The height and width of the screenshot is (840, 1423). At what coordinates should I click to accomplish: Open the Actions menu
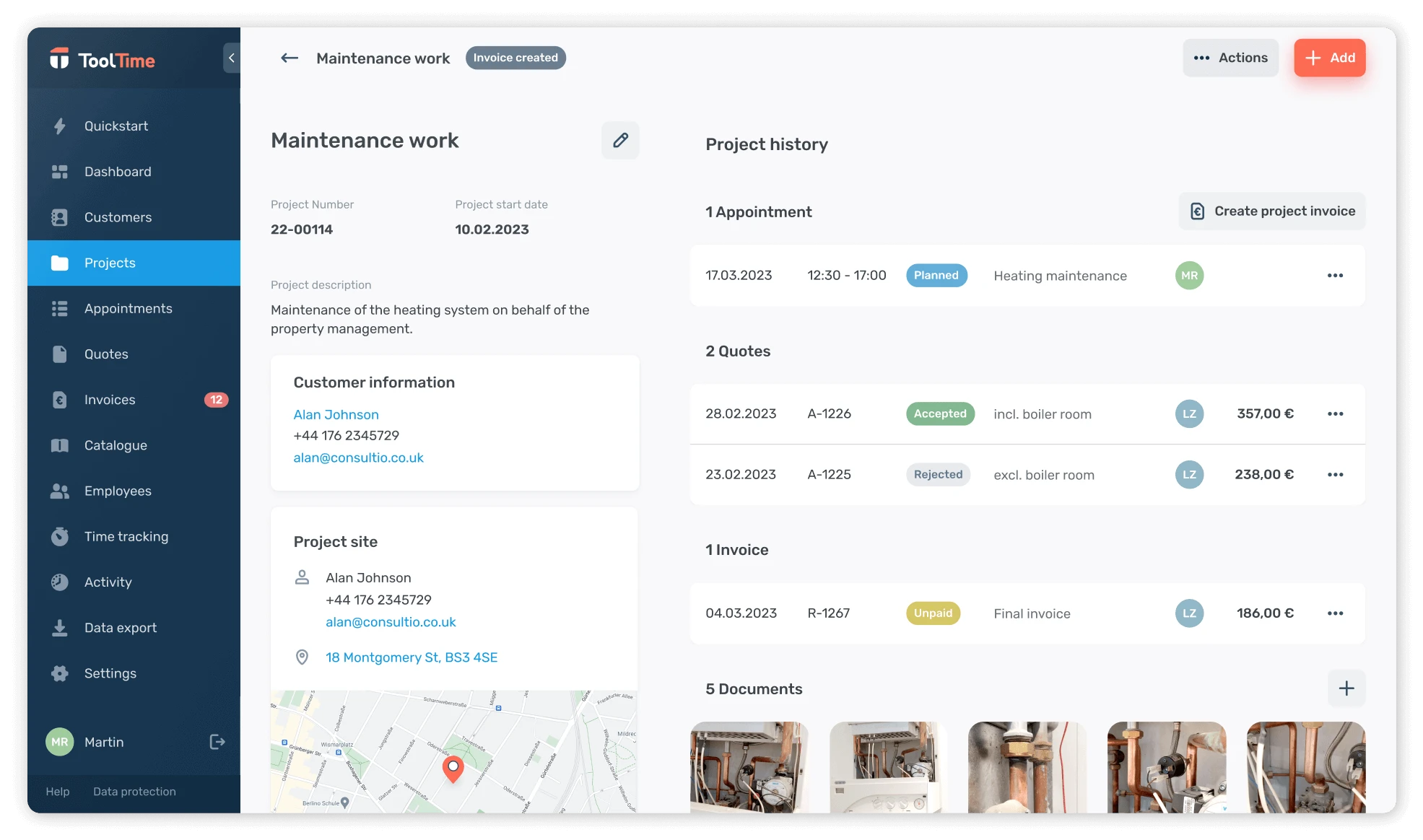tap(1230, 58)
